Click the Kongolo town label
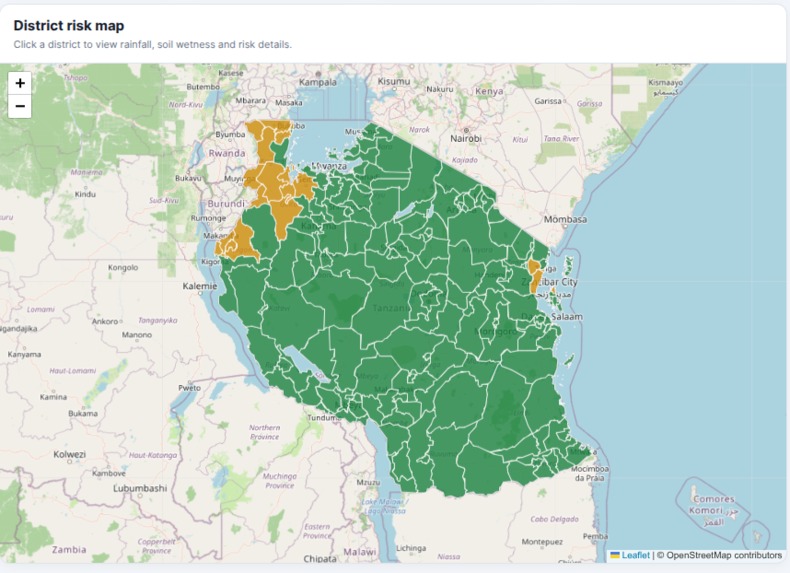Screen dimensions: 790x573 click(x=123, y=268)
